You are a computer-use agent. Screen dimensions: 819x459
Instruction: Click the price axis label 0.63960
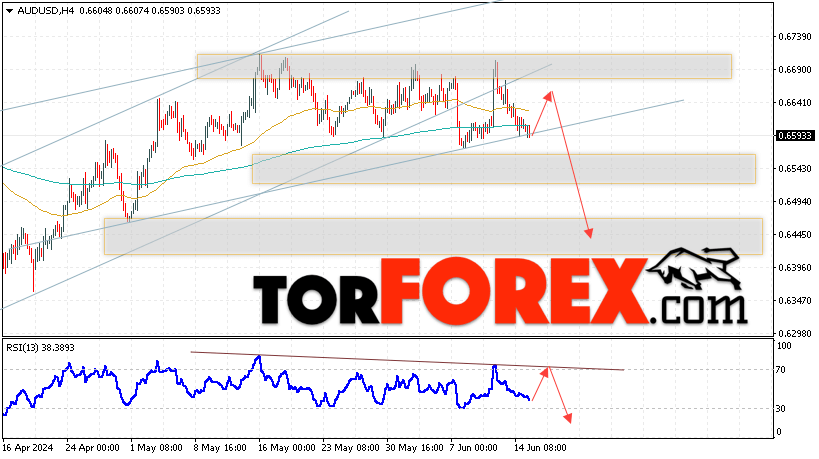tap(795, 268)
